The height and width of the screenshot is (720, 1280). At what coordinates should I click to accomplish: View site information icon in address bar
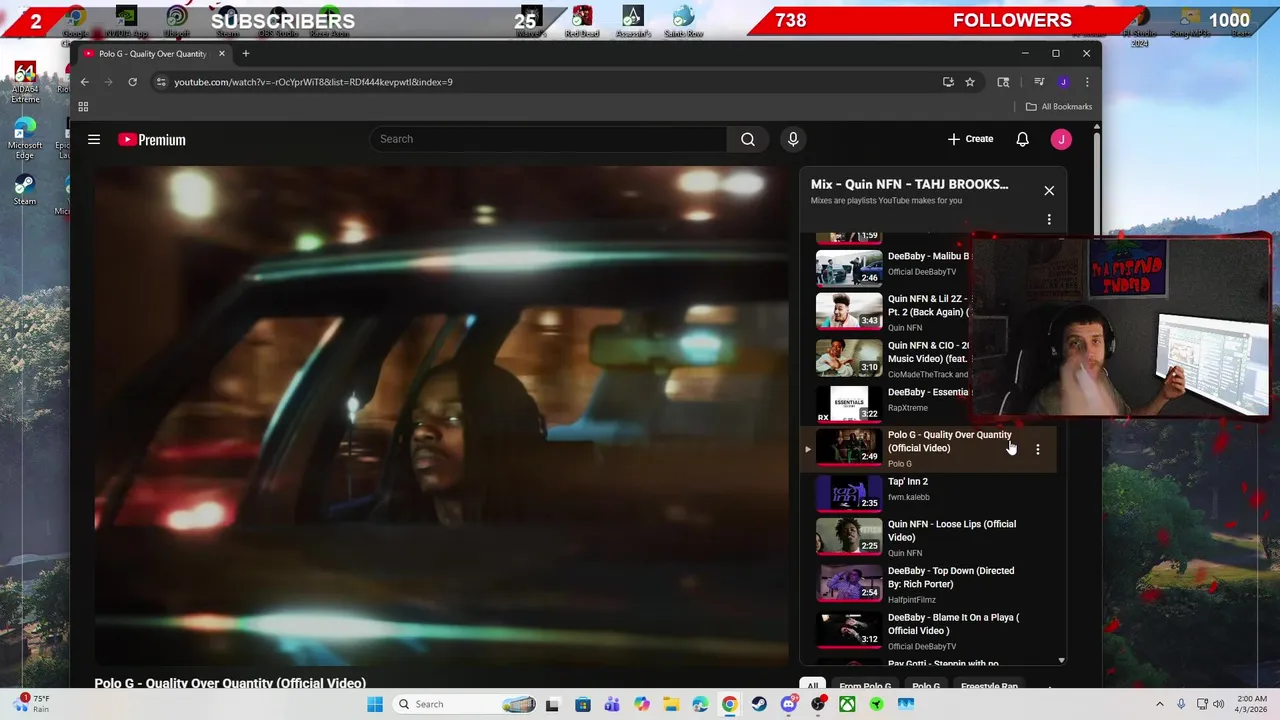tap(161, 82)
